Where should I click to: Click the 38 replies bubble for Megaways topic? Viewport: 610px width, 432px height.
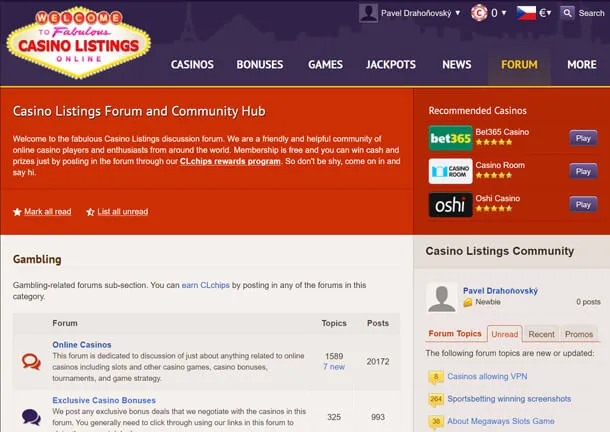436,421
